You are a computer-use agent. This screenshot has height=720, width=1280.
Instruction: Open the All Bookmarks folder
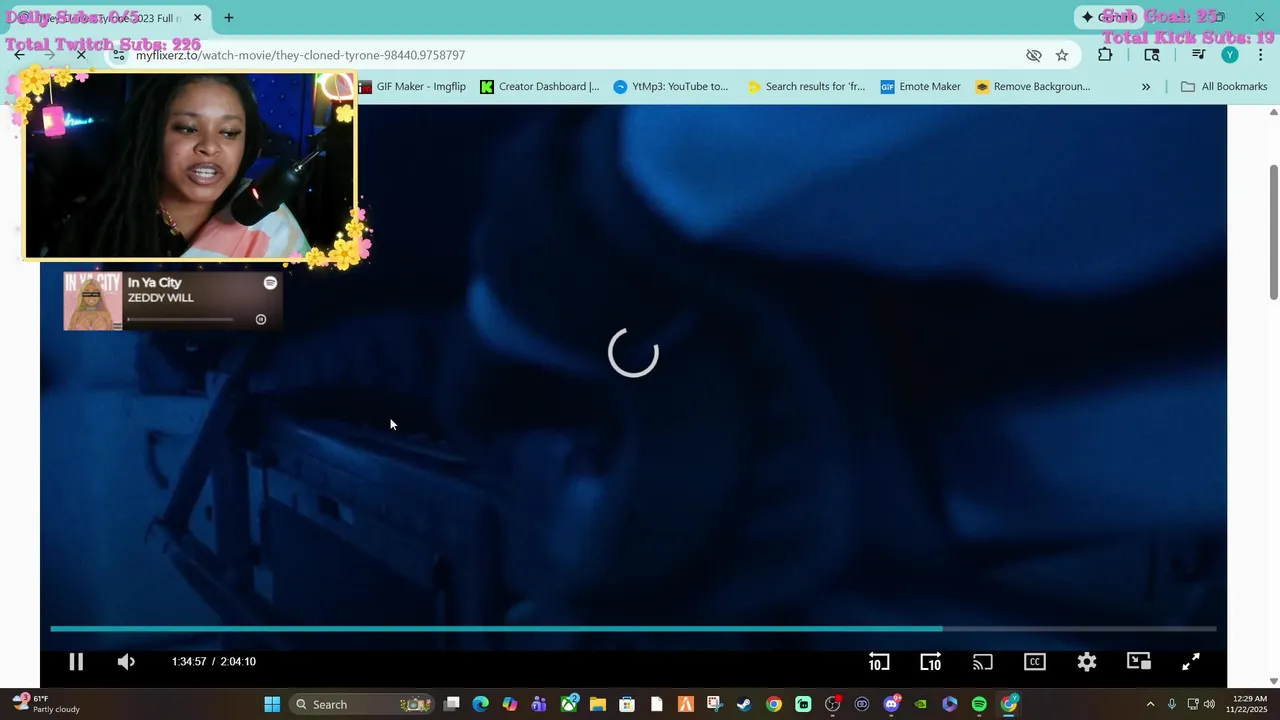1224,87
